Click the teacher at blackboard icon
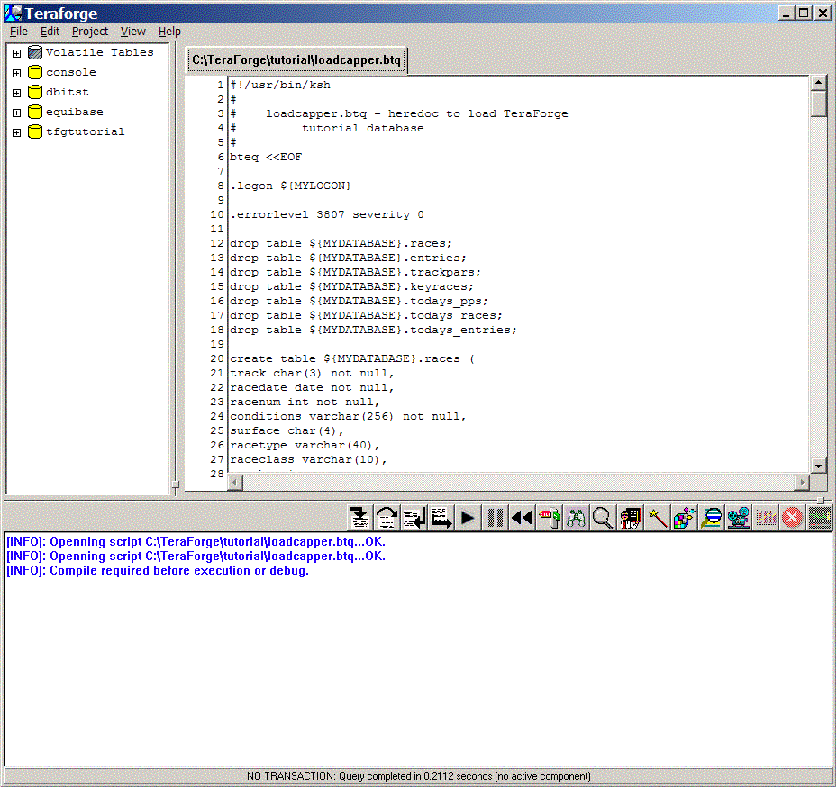 coord(630,517)
